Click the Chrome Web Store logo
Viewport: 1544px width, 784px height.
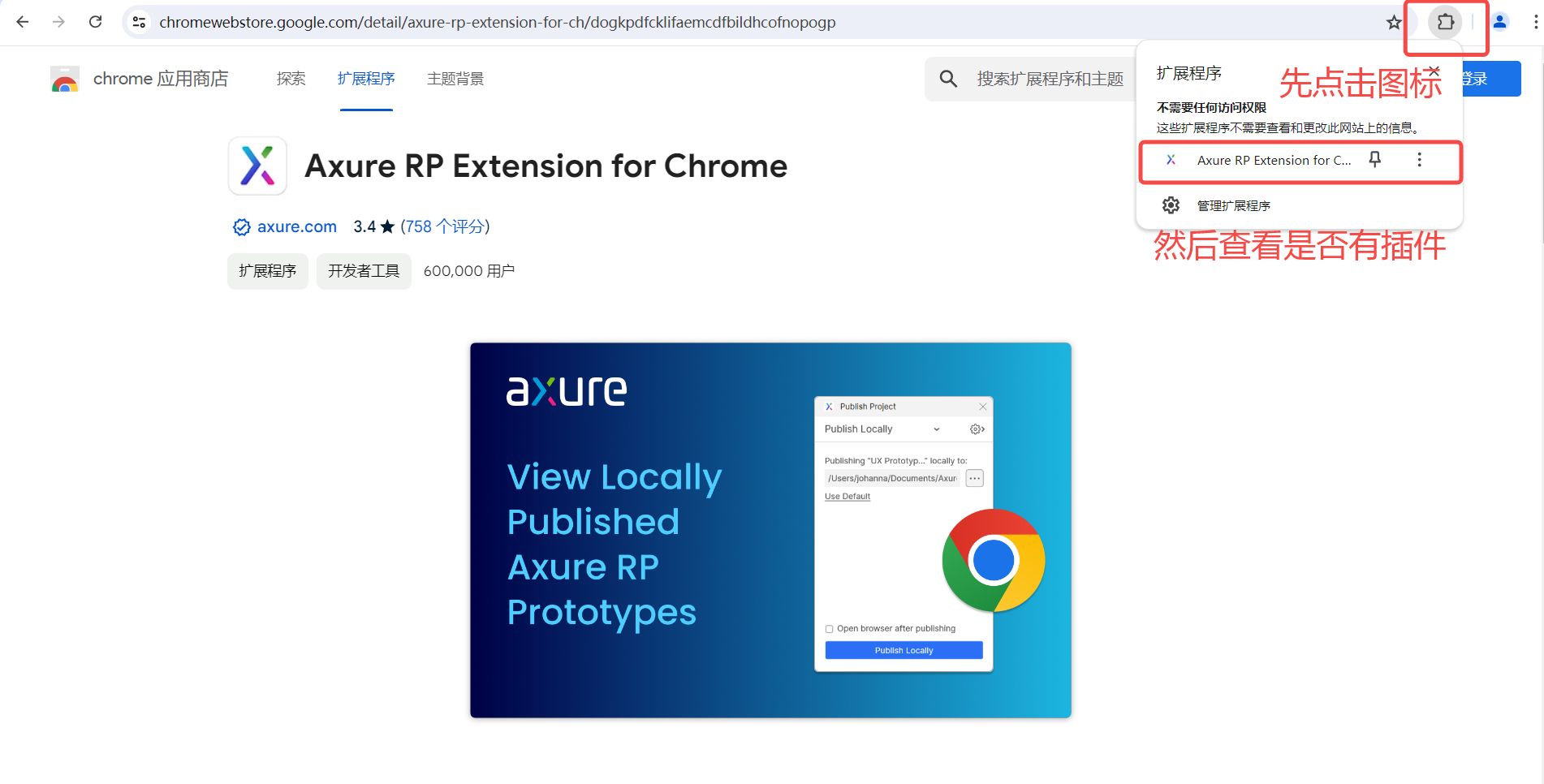tap(65, 79)
